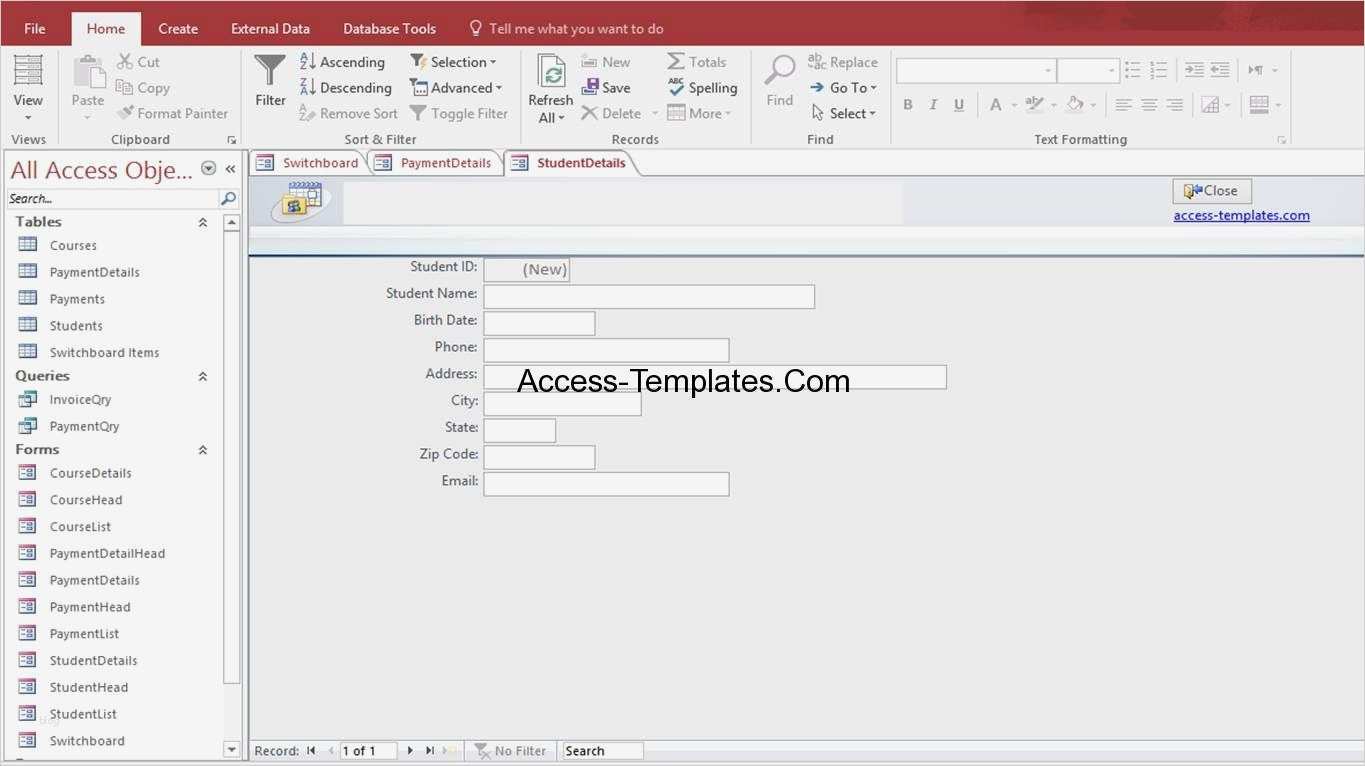Open the Advanced filter dropdown
Viewport: 1365px width, 766px height.
[x=458, y=87]
